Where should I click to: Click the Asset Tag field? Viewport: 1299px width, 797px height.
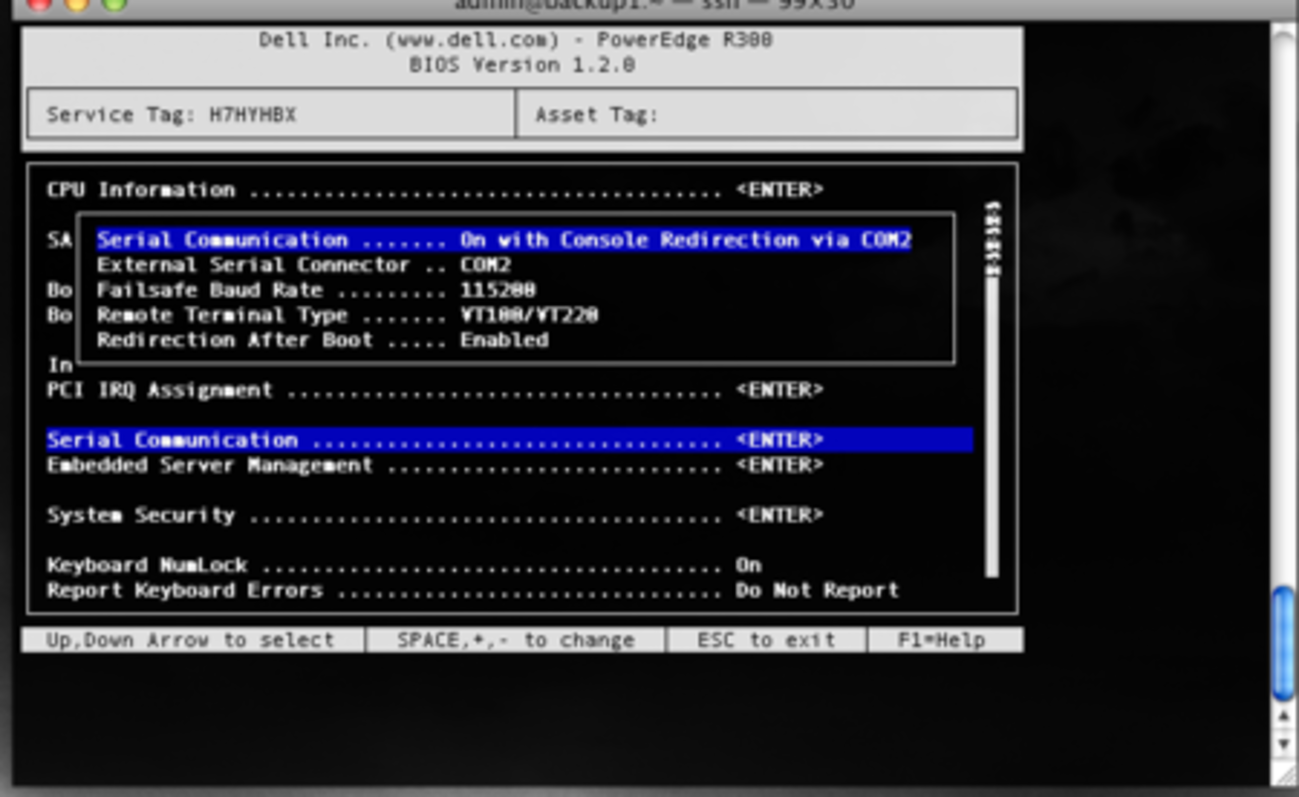[x=767, y=114]
